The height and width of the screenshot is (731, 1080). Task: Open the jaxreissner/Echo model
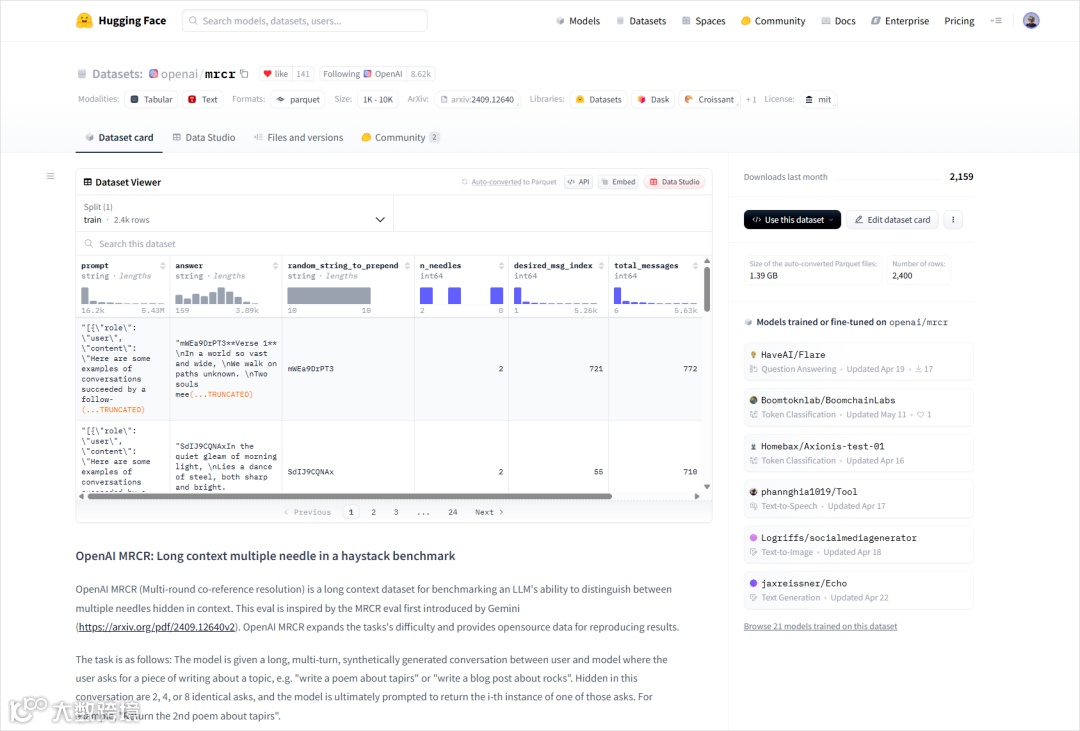click(858, 590)
